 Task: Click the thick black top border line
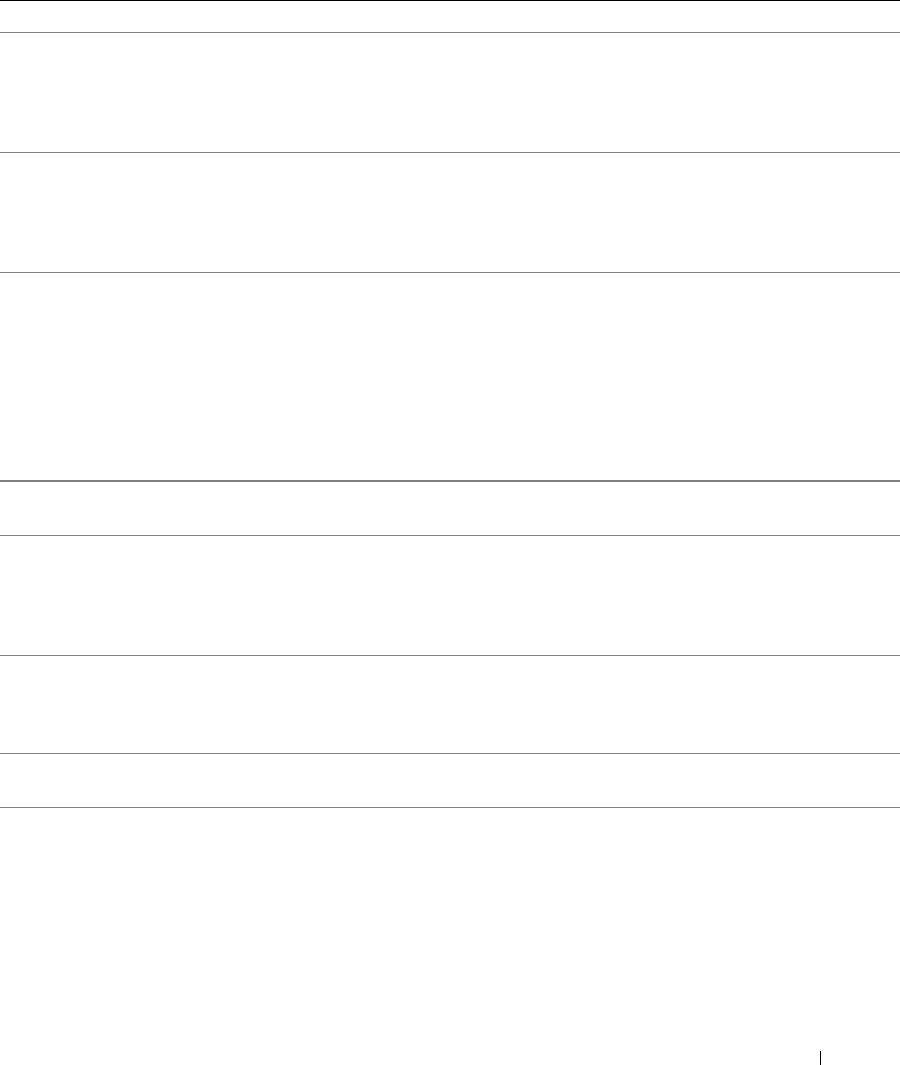point(450,1)
